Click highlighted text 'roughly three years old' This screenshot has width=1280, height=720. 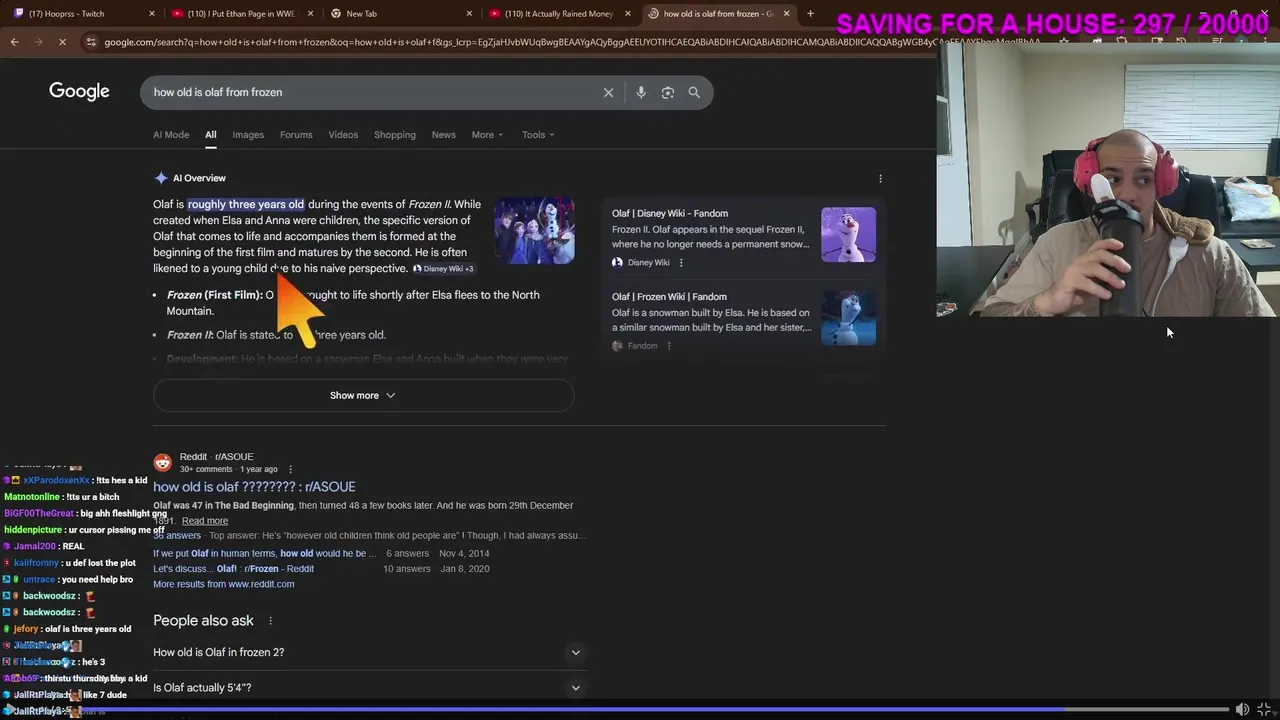coord(246,204)
